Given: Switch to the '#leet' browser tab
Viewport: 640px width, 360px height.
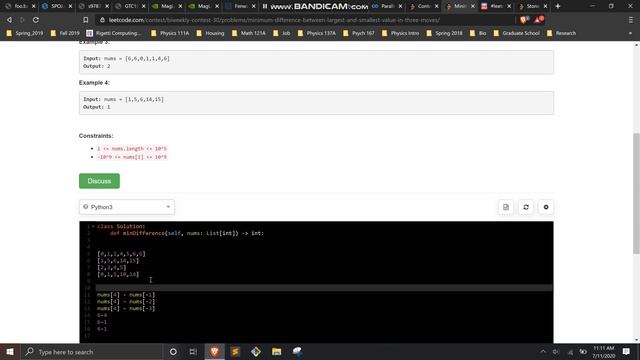Looking at the screenshot, I should pos(496,6).
